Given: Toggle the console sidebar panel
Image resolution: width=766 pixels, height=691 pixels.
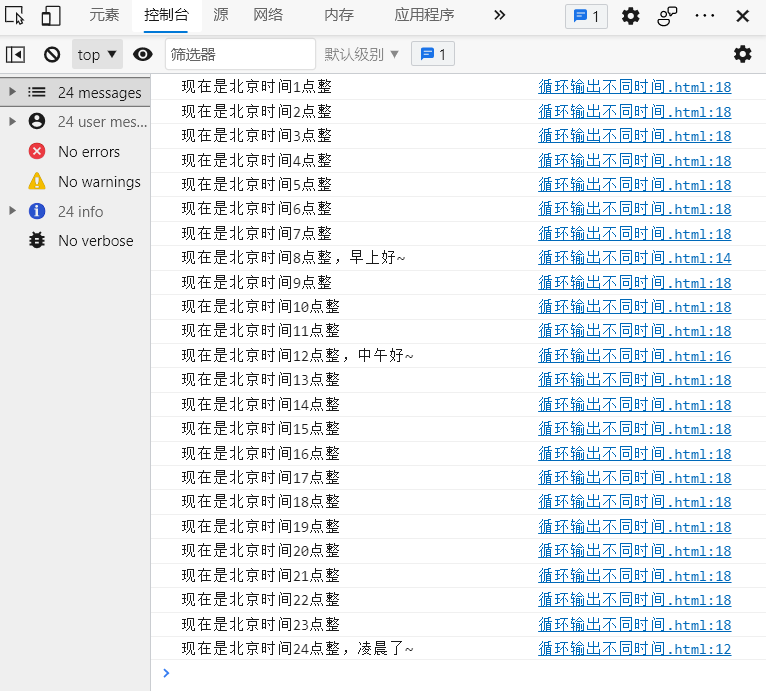Looking at the screenshot, I should point(16,54).
